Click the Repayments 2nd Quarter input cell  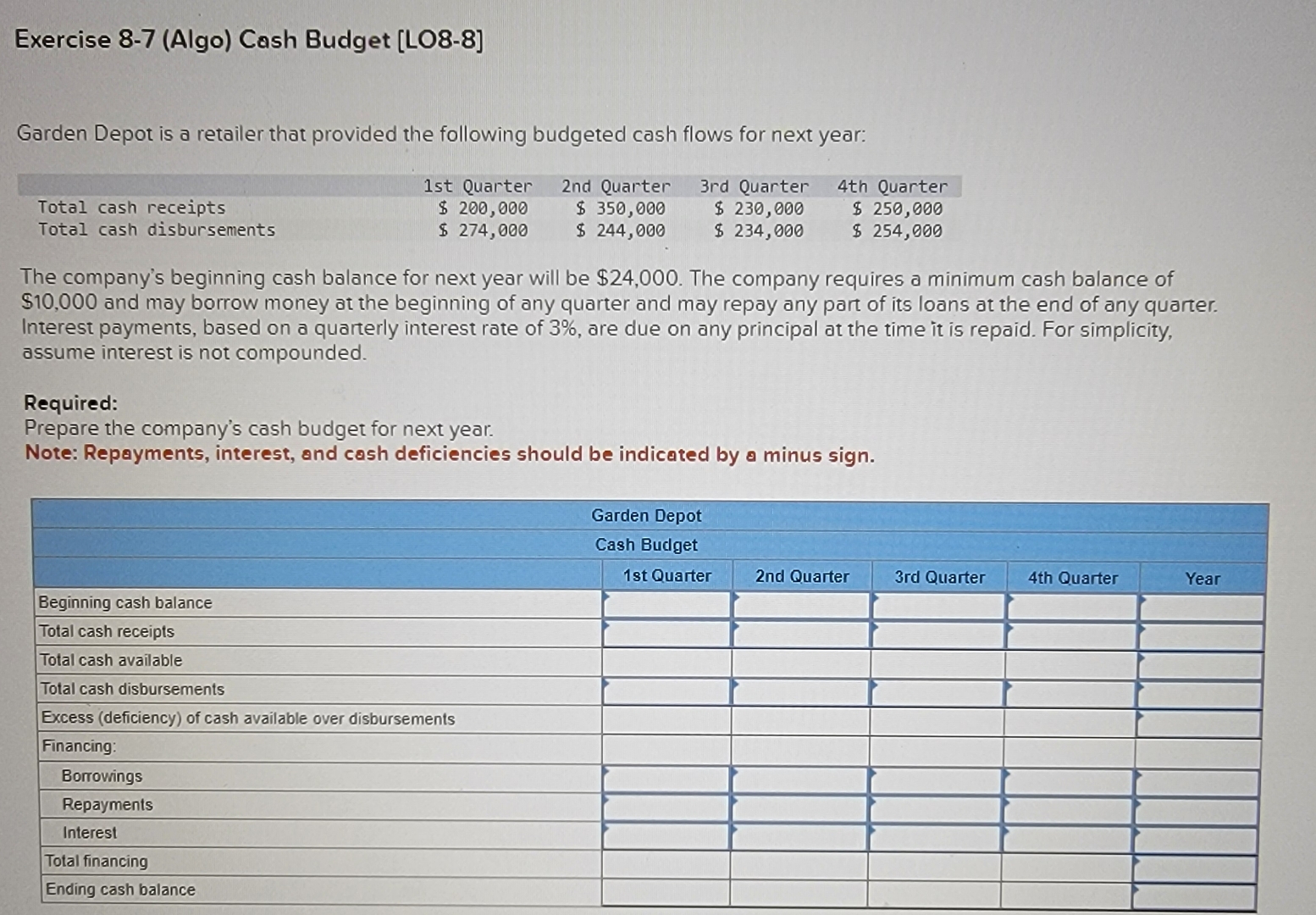click(800, 805)
